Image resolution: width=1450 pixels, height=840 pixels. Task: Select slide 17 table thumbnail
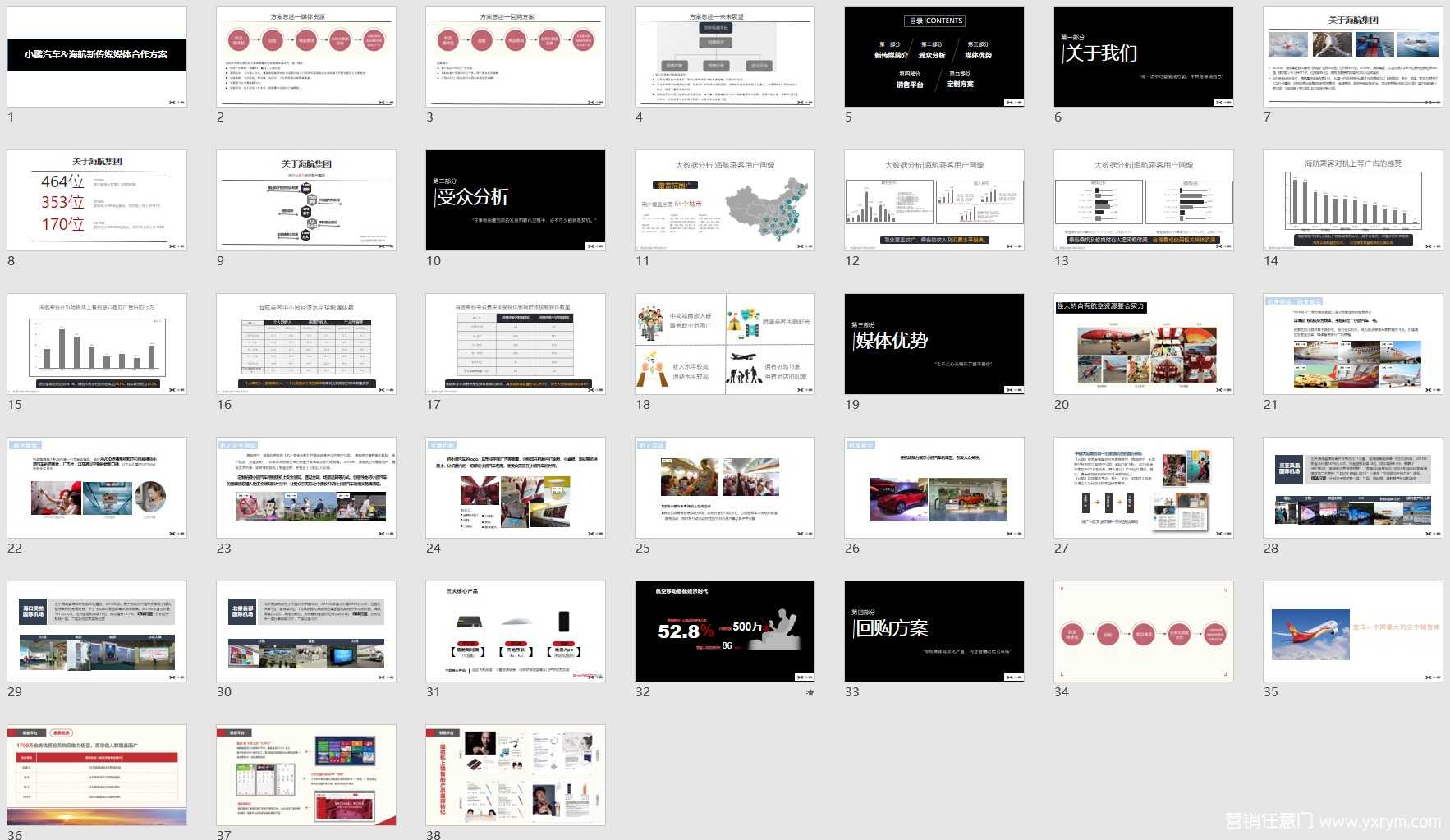516,344
